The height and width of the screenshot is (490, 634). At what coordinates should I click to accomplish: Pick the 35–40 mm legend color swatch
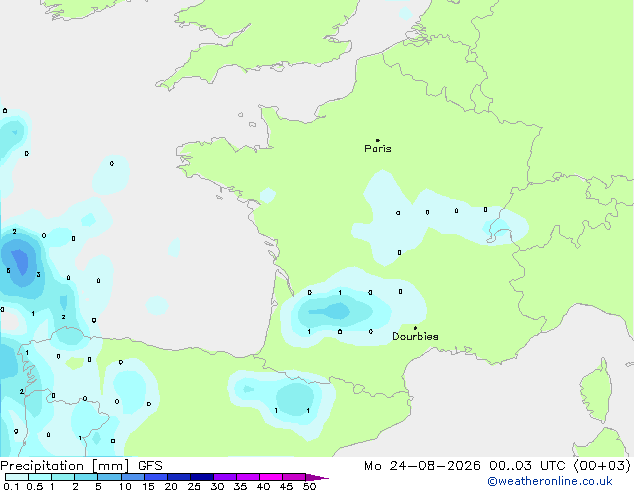[x=248, y=477]
